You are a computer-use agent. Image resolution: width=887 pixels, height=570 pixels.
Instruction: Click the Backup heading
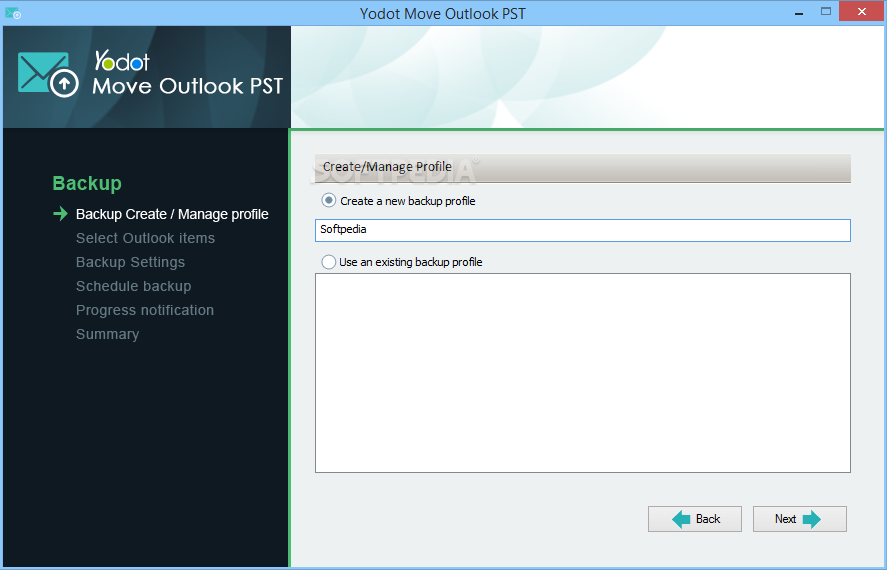87,183
